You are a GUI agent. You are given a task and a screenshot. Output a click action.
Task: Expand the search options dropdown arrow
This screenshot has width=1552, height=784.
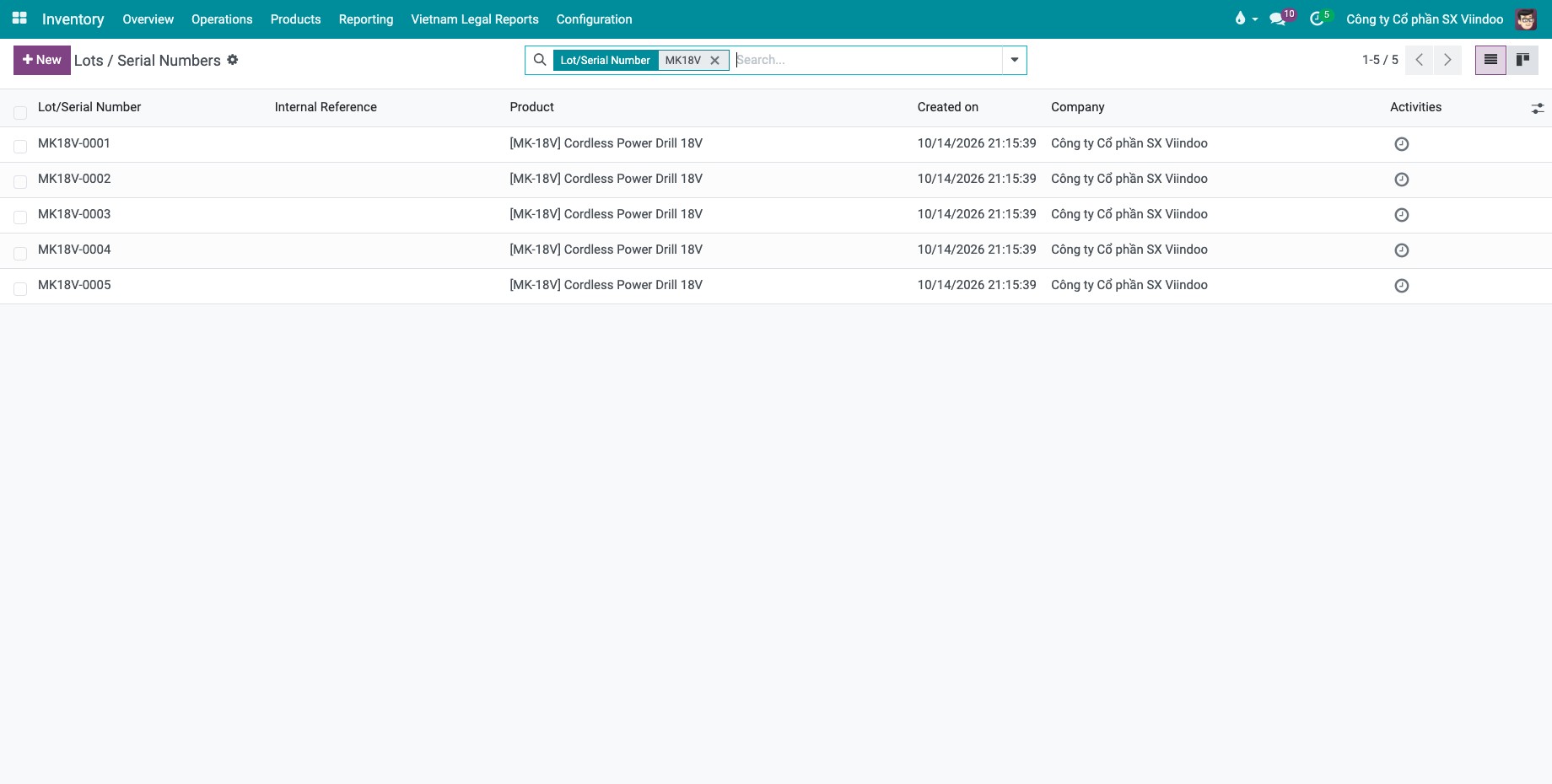point(1014,60)
